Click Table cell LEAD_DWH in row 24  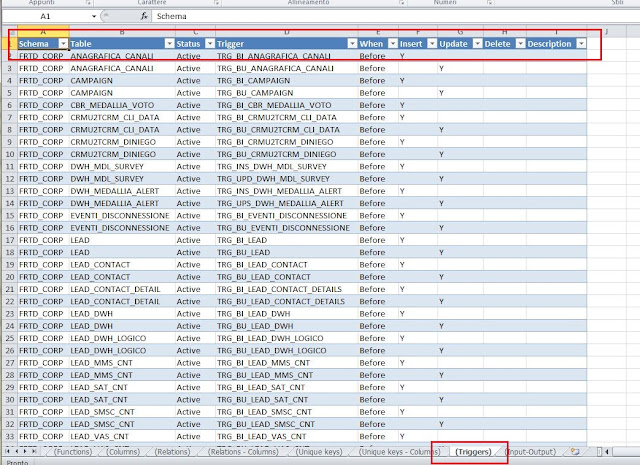click(x=122, y=326)
